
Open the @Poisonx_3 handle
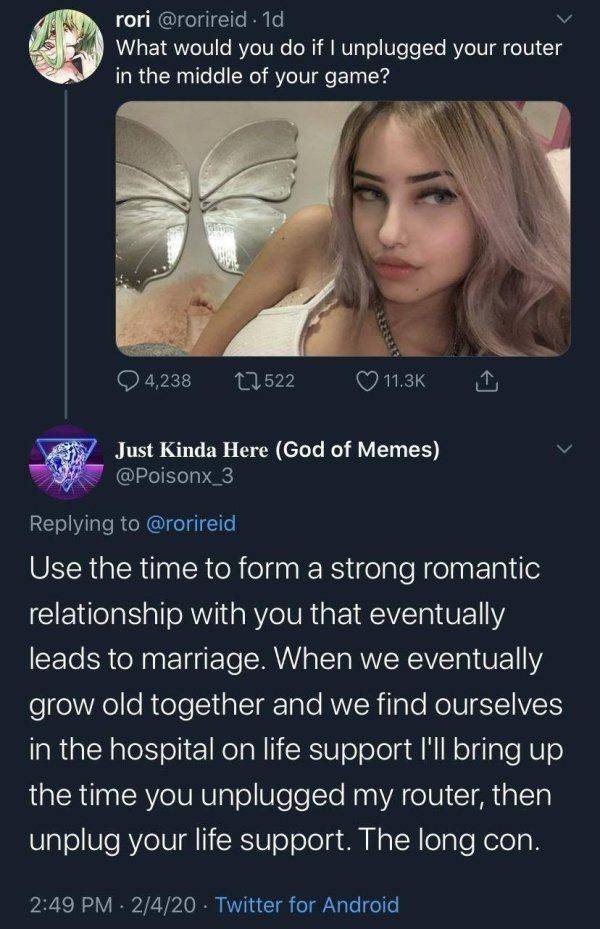point(174,476)
